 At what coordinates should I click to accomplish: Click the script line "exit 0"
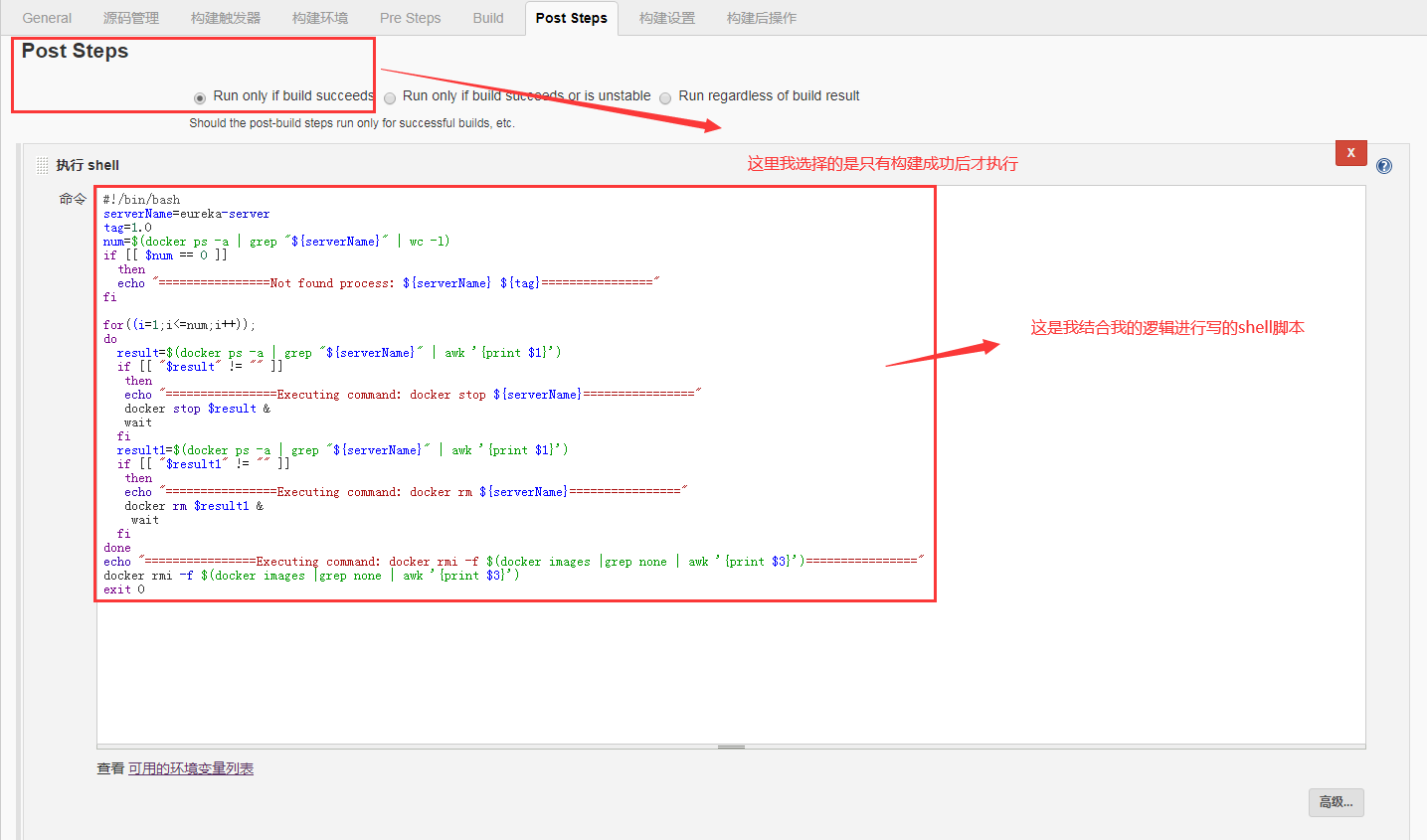[x=124, y=589]
